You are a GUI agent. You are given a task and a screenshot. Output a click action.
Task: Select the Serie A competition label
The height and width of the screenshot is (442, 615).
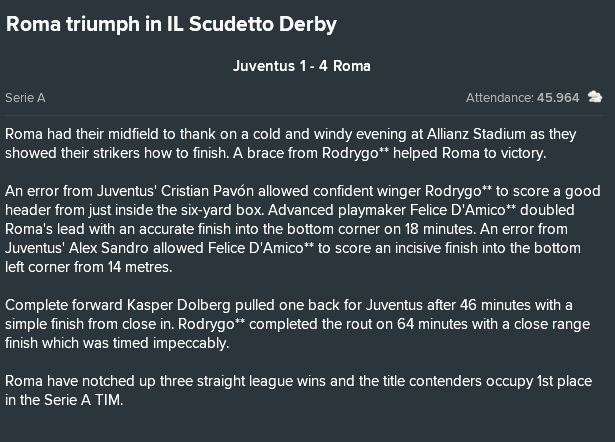pyautogui.click(x=25, y=98)
